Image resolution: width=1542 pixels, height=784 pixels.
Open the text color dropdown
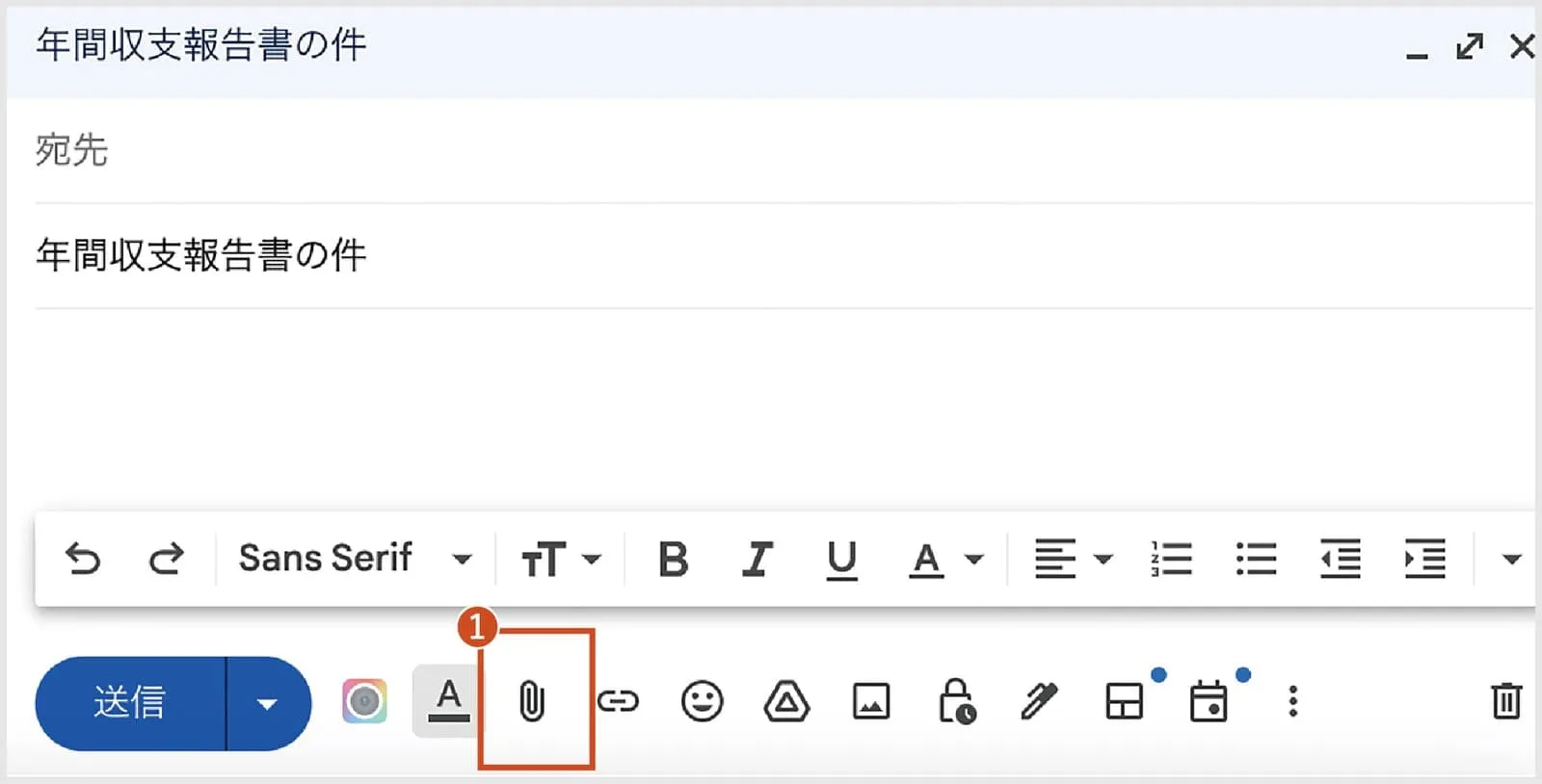pyautogui.click(x=946, y=559)
